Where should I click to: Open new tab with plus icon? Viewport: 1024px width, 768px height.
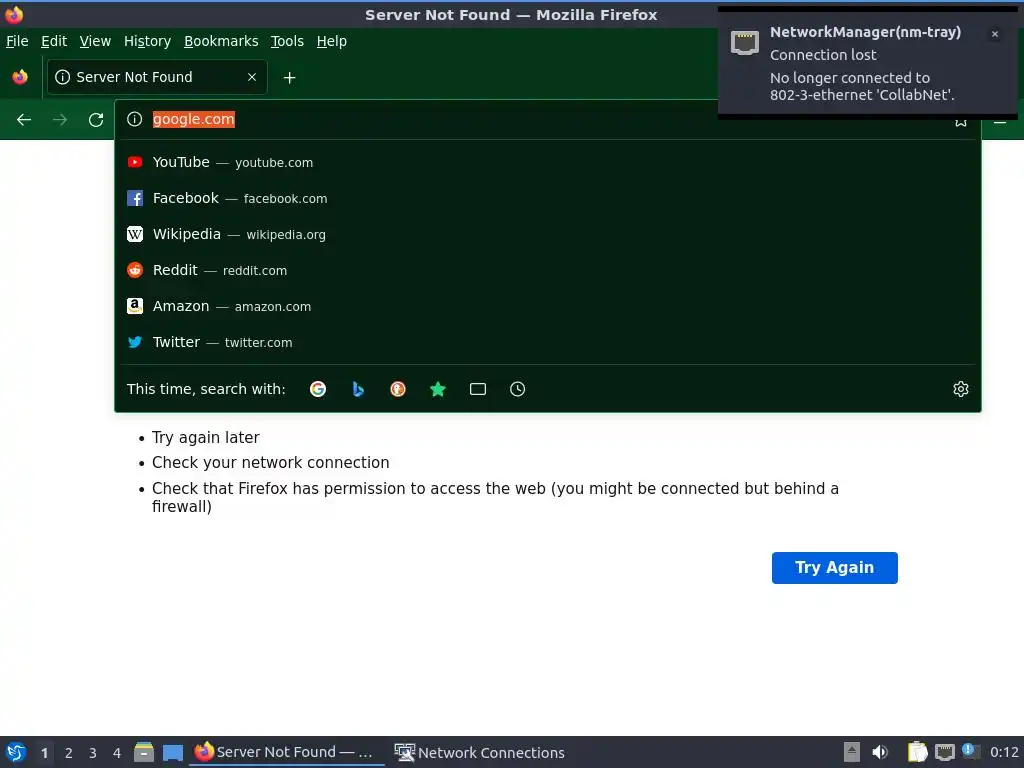[x=289, y=78]
